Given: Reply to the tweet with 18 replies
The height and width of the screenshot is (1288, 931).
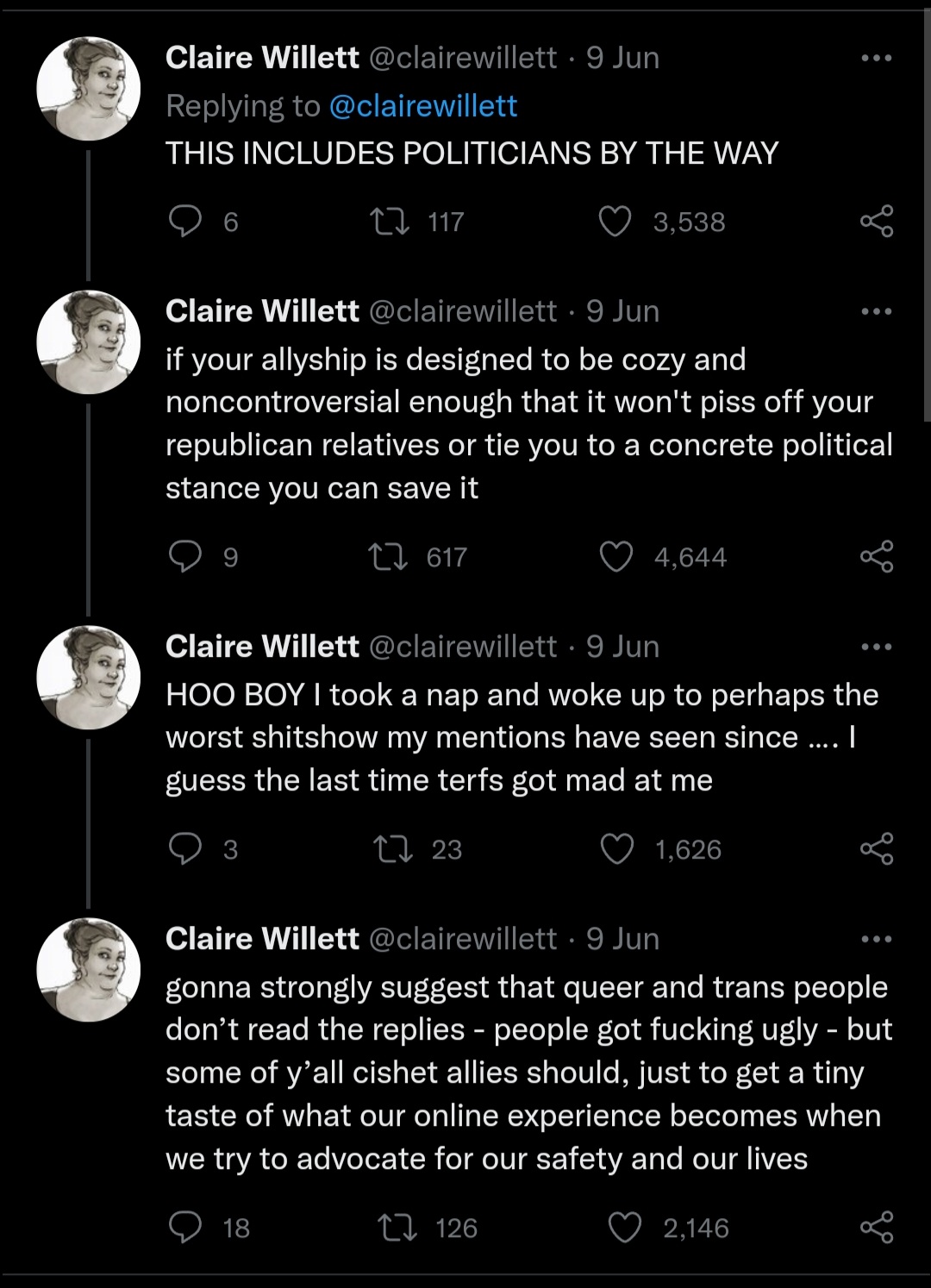Looking at the screenshot, I should coord(184,1228).
